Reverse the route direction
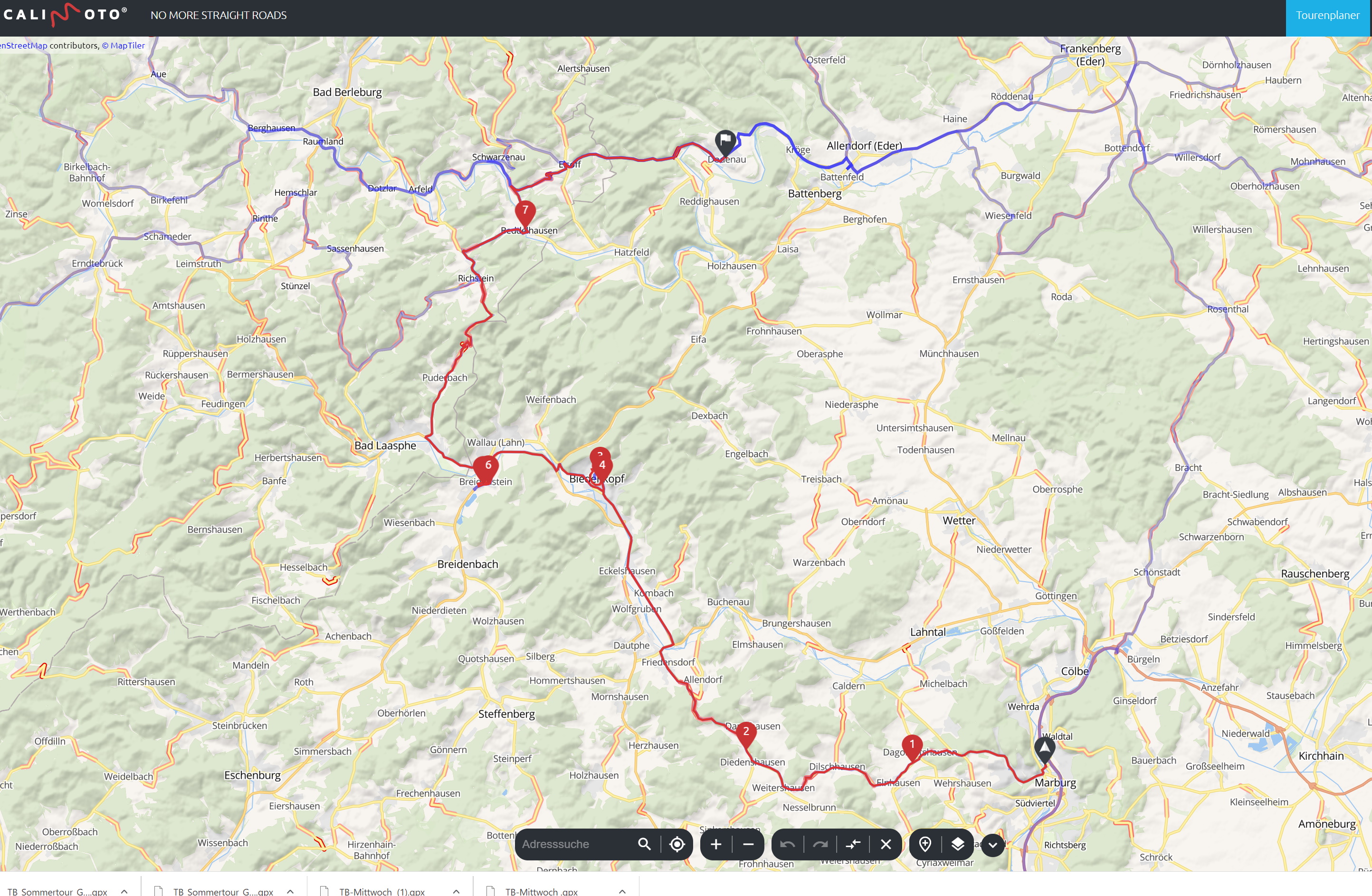The width and height of the screenshot is (1372, 896). (x=853, y=844)
